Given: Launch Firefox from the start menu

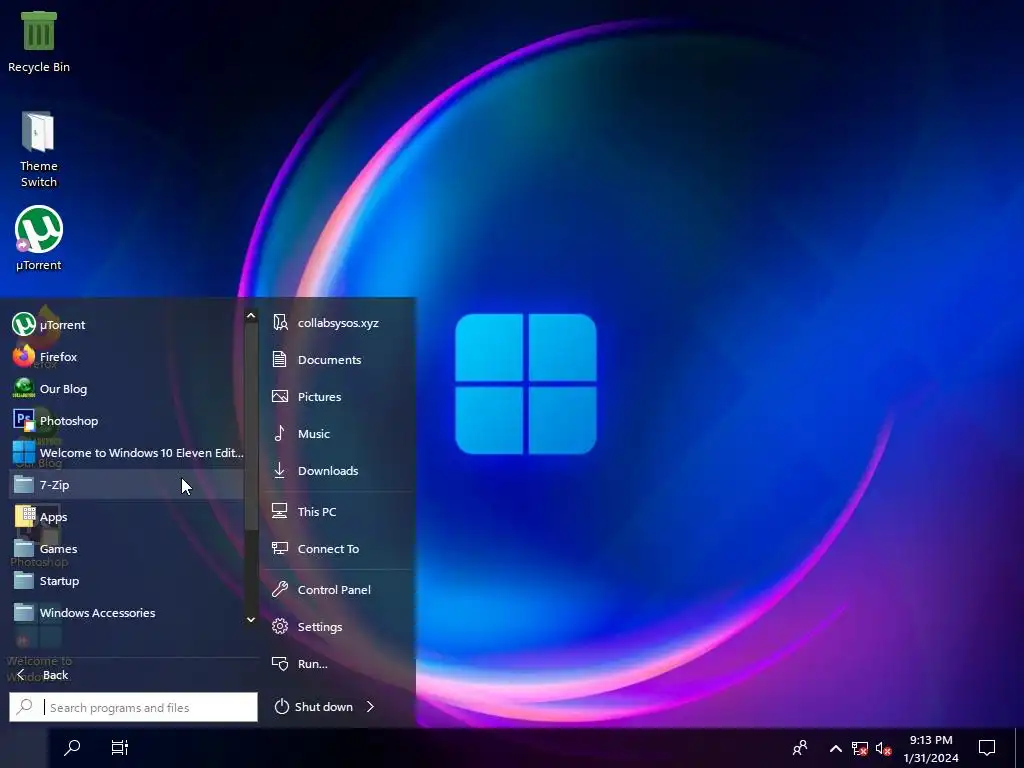Looking at the screenshot, I should click(126, 357).
